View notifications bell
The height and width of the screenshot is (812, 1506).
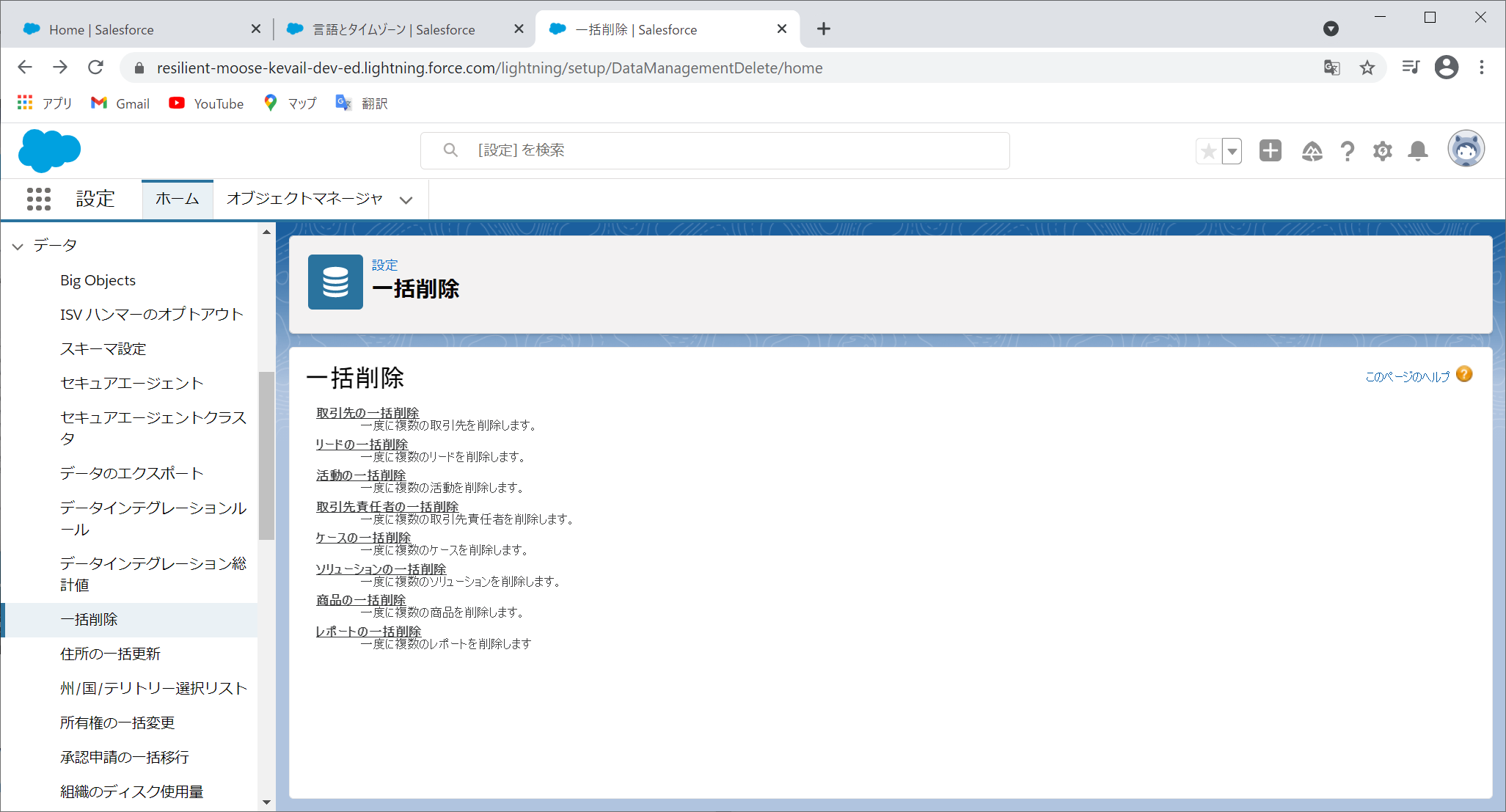pos(1417,151)
